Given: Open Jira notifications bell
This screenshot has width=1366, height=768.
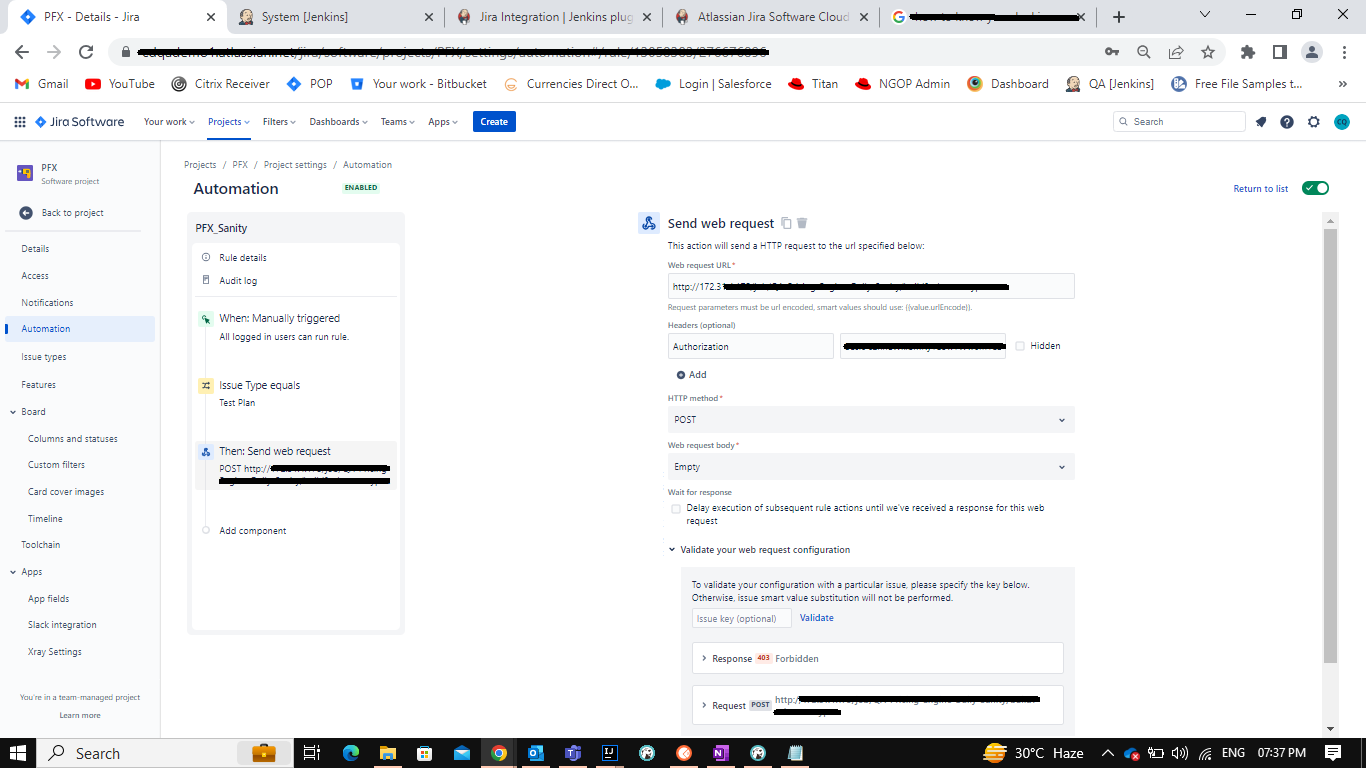Looking at the screenshot, I should [1260, 121].
